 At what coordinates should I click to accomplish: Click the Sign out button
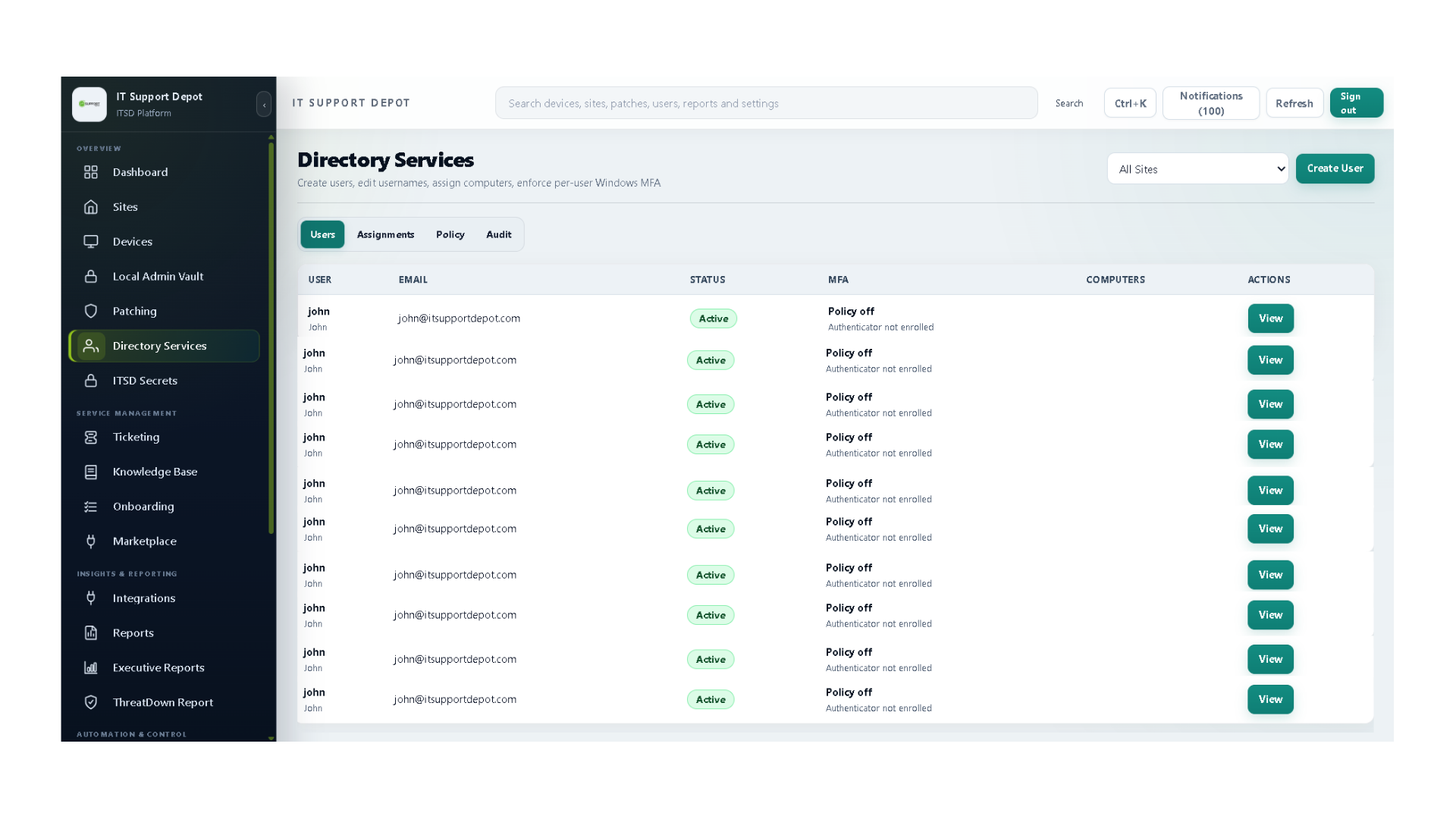(1356, 103)
